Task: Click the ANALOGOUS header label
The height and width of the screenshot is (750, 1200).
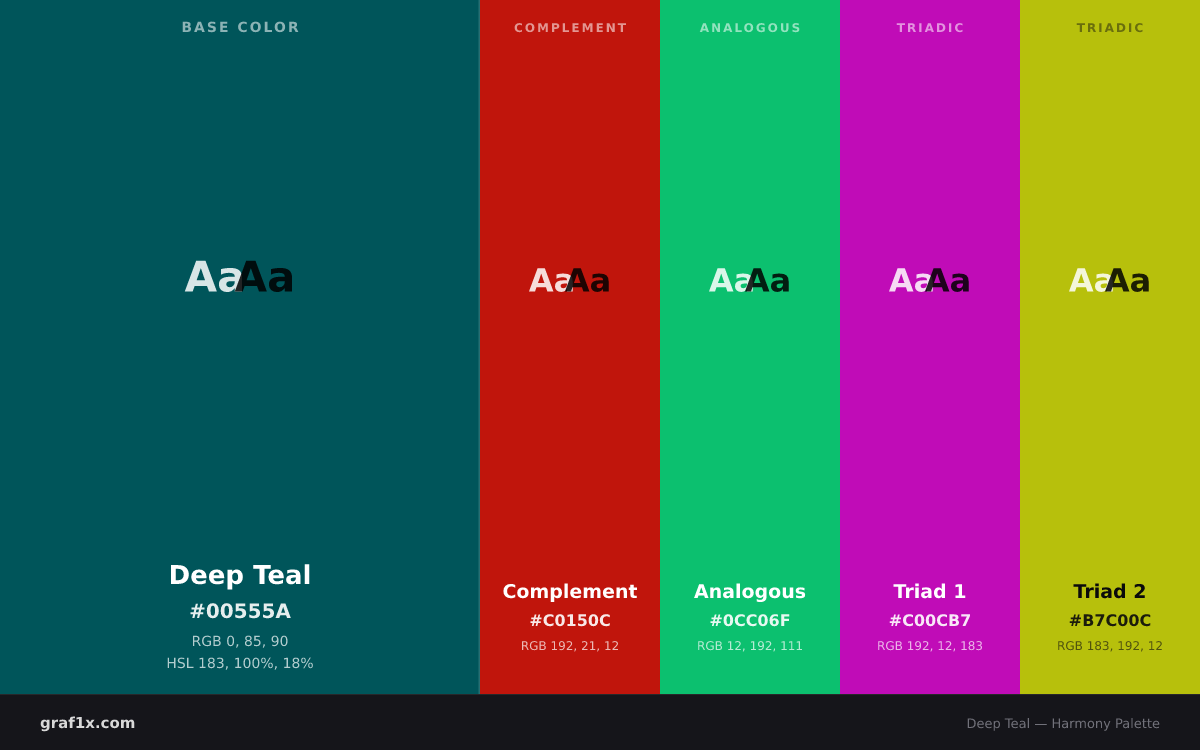Action: (750, 28)
